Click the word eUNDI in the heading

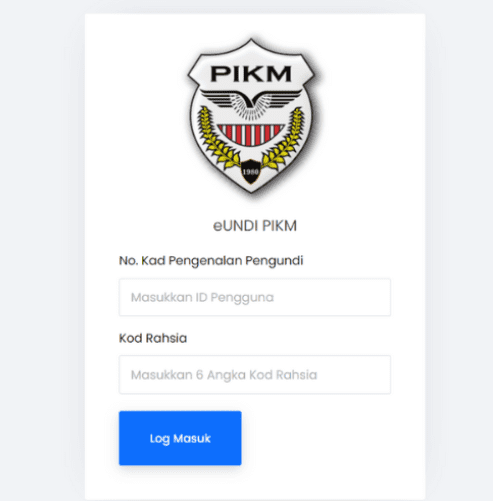point(236,226)
